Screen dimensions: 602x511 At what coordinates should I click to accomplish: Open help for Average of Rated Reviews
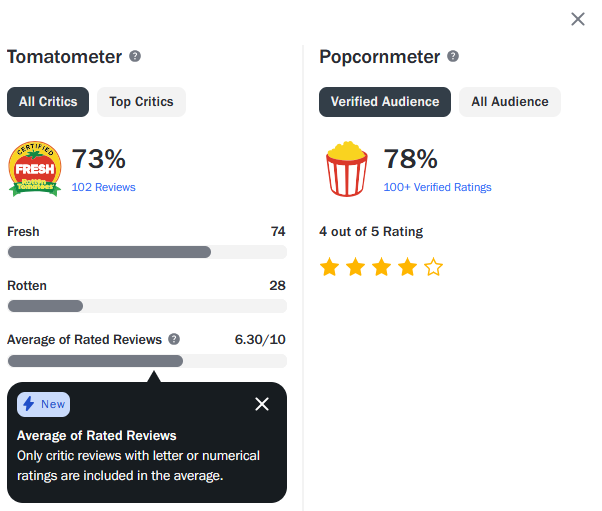[x=174, y=339]
